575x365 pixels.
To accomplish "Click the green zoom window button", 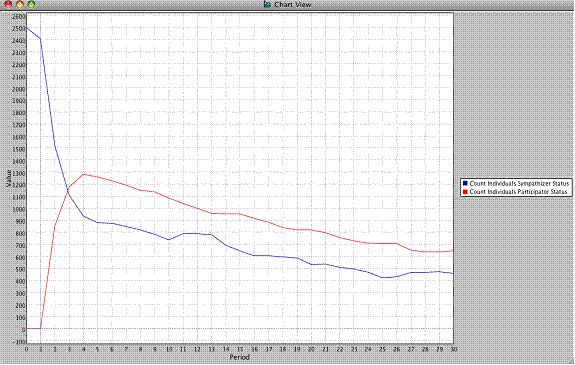I will pyautogui.click(x=32, y=4).
